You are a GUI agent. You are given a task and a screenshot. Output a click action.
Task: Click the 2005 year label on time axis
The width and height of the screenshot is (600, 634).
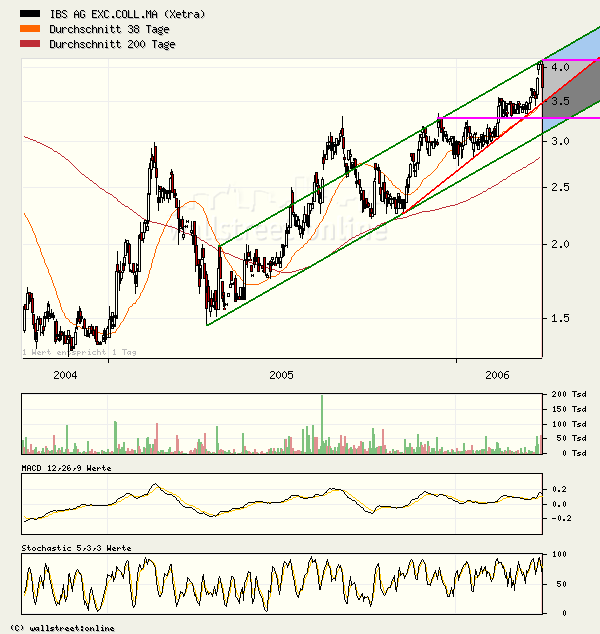281,375
